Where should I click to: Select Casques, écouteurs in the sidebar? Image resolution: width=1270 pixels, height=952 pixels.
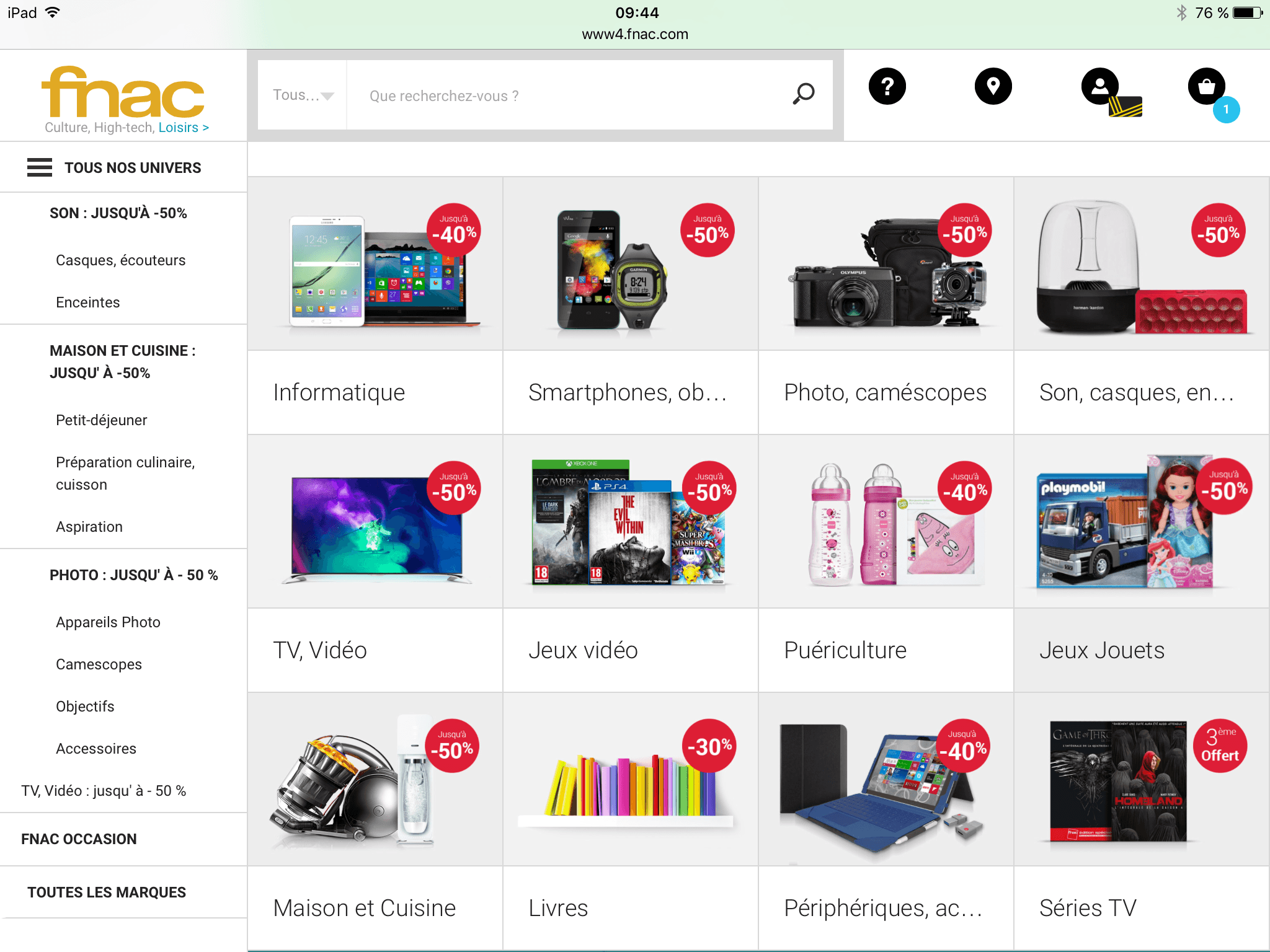pyautogui.click(x=120, y=260)
